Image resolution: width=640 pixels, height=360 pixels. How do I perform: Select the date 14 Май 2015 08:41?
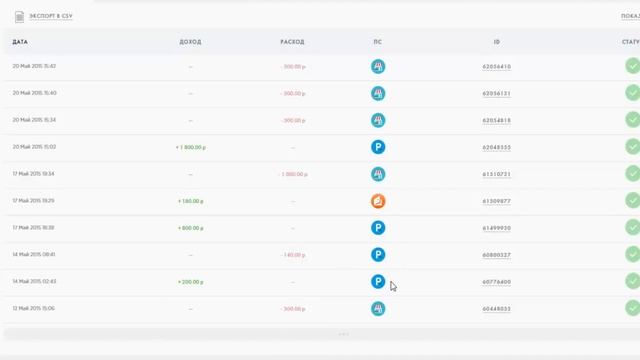point(33,254)
